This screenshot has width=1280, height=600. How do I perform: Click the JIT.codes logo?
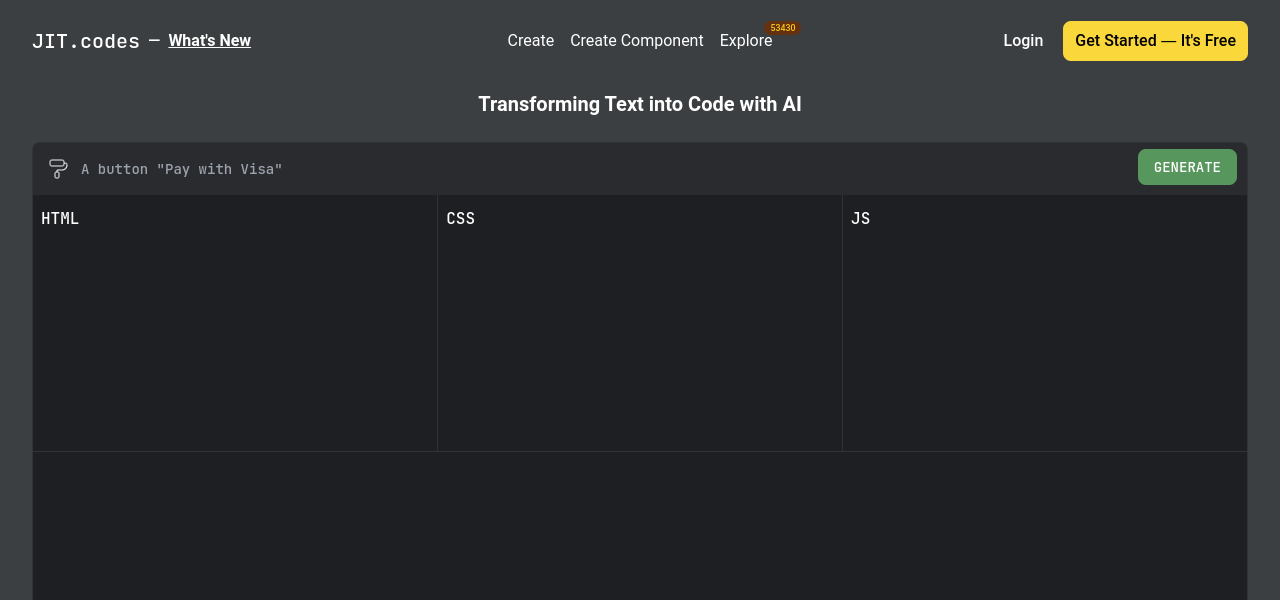[x=86, y=41]
